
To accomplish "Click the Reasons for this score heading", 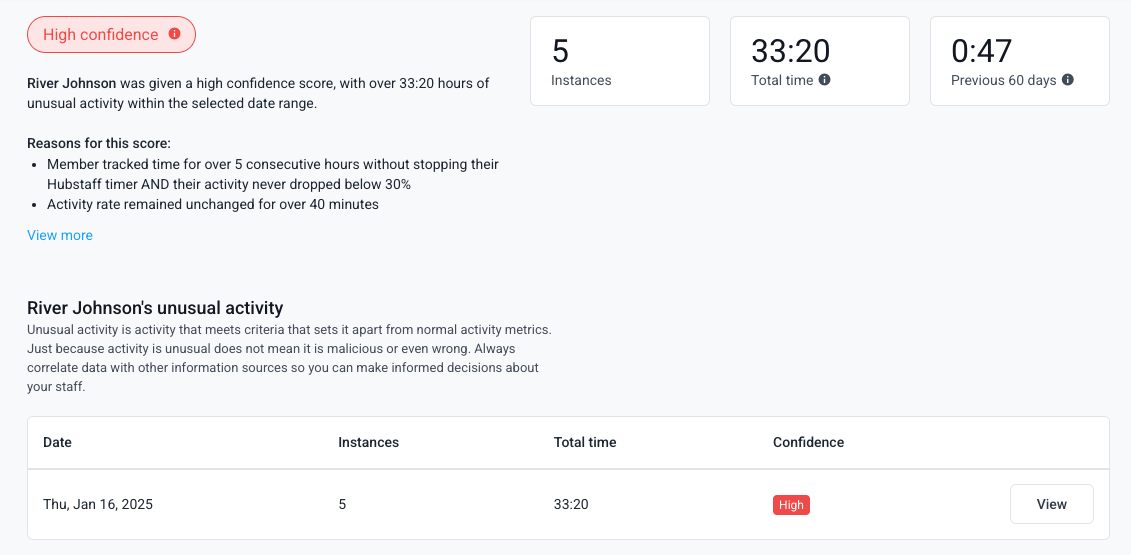I will (99, 143).
